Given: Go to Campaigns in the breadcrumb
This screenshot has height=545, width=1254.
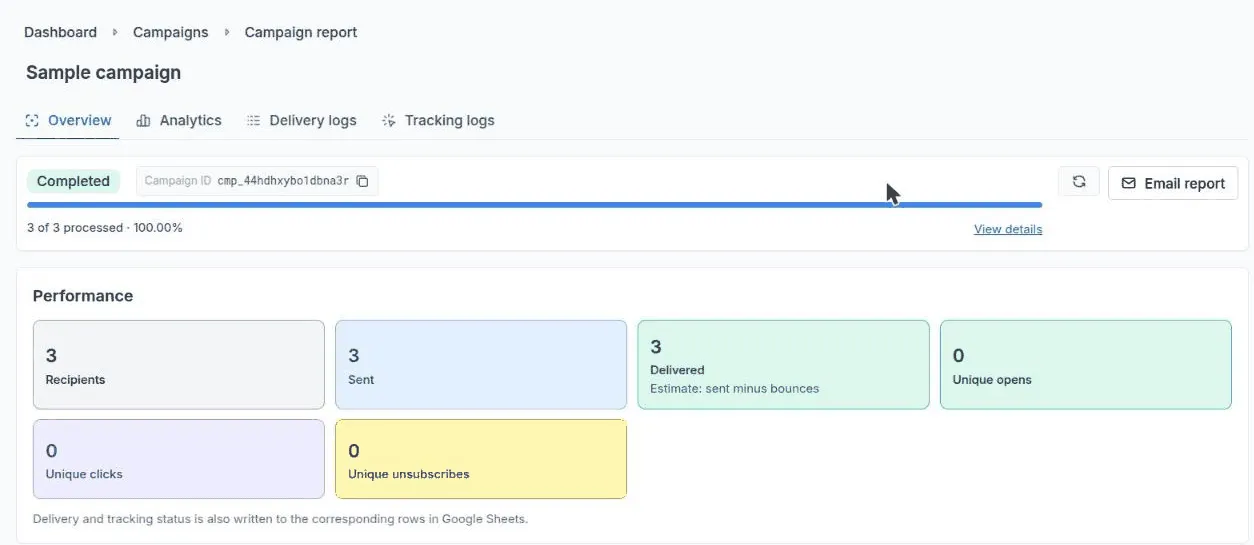Looking at the screenshot, I should pyautogui.click(x=171, y=32).
